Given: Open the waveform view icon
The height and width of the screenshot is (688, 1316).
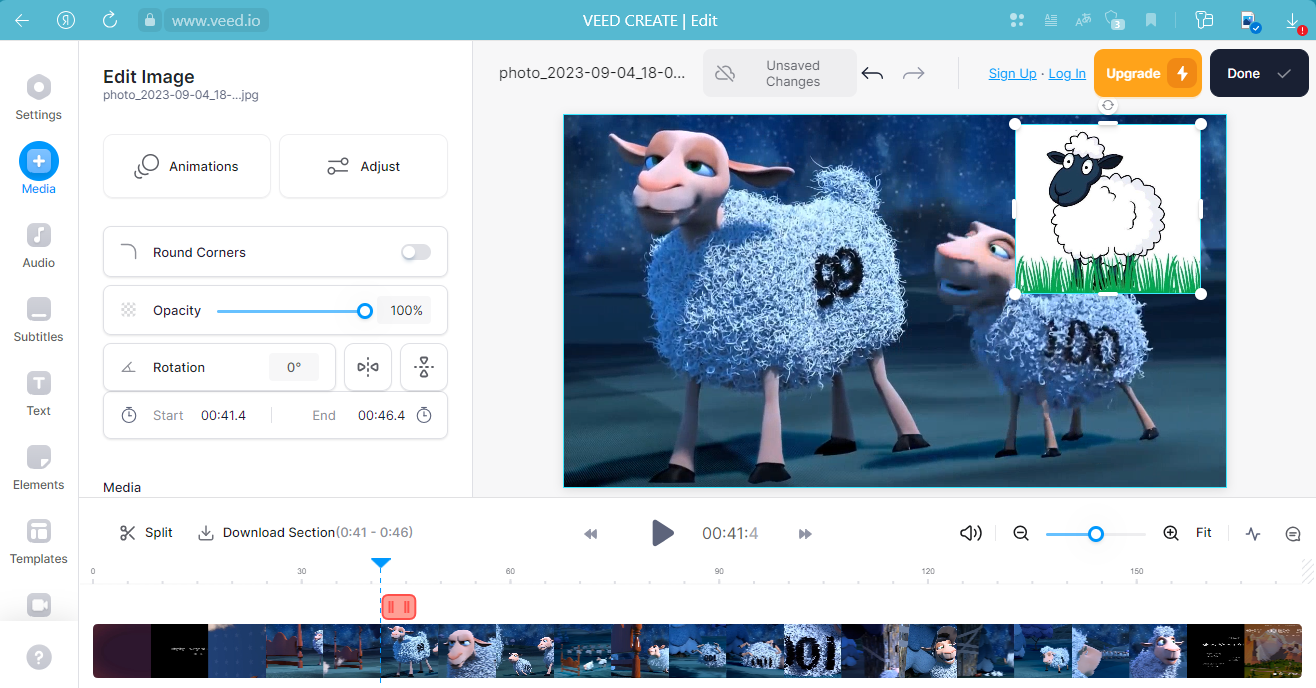Looking at the screenshot, I should [x=1253, y=533].
